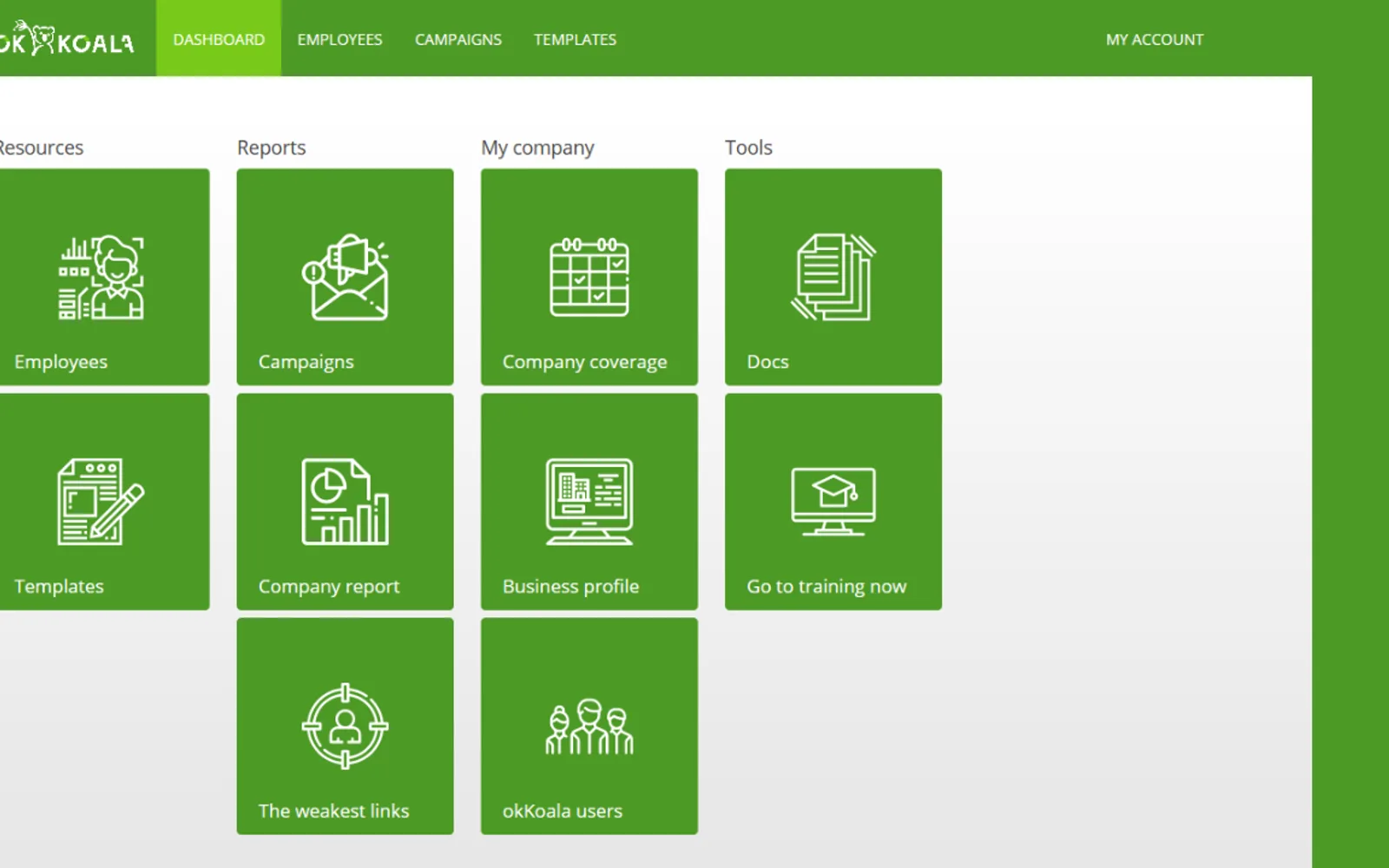Click the 'My company' section heading
Viewport: 1389px width, 868px height.
pyautogui.click(x=537, y=148)
